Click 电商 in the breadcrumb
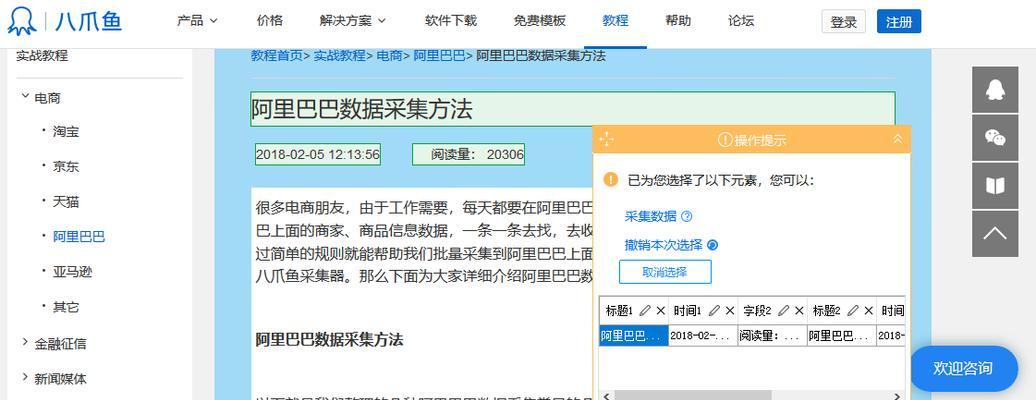Viewport: 1036px width, 400px height. click(x=390, y=56)
